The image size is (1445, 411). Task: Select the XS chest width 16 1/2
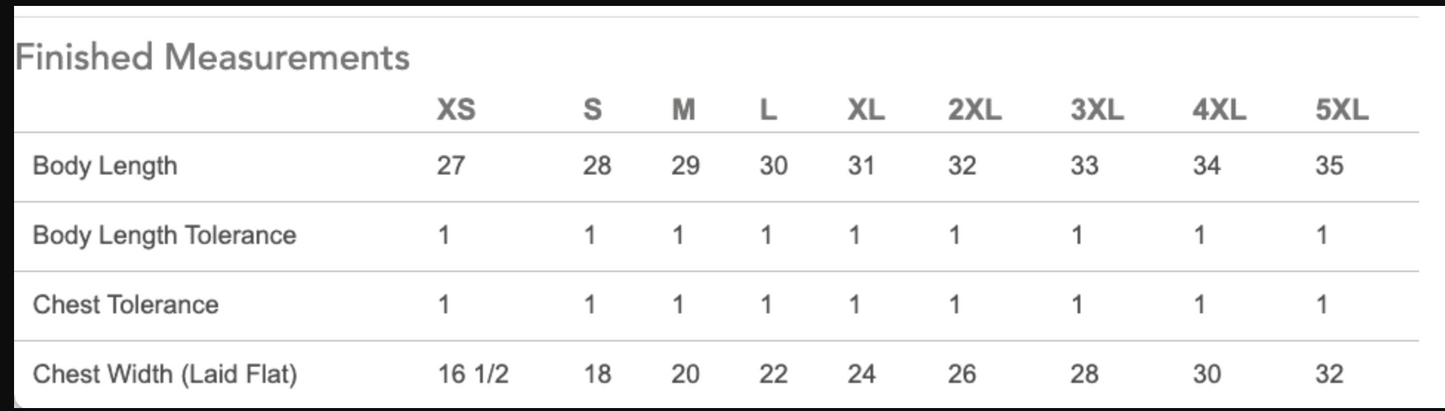point(473,375)
